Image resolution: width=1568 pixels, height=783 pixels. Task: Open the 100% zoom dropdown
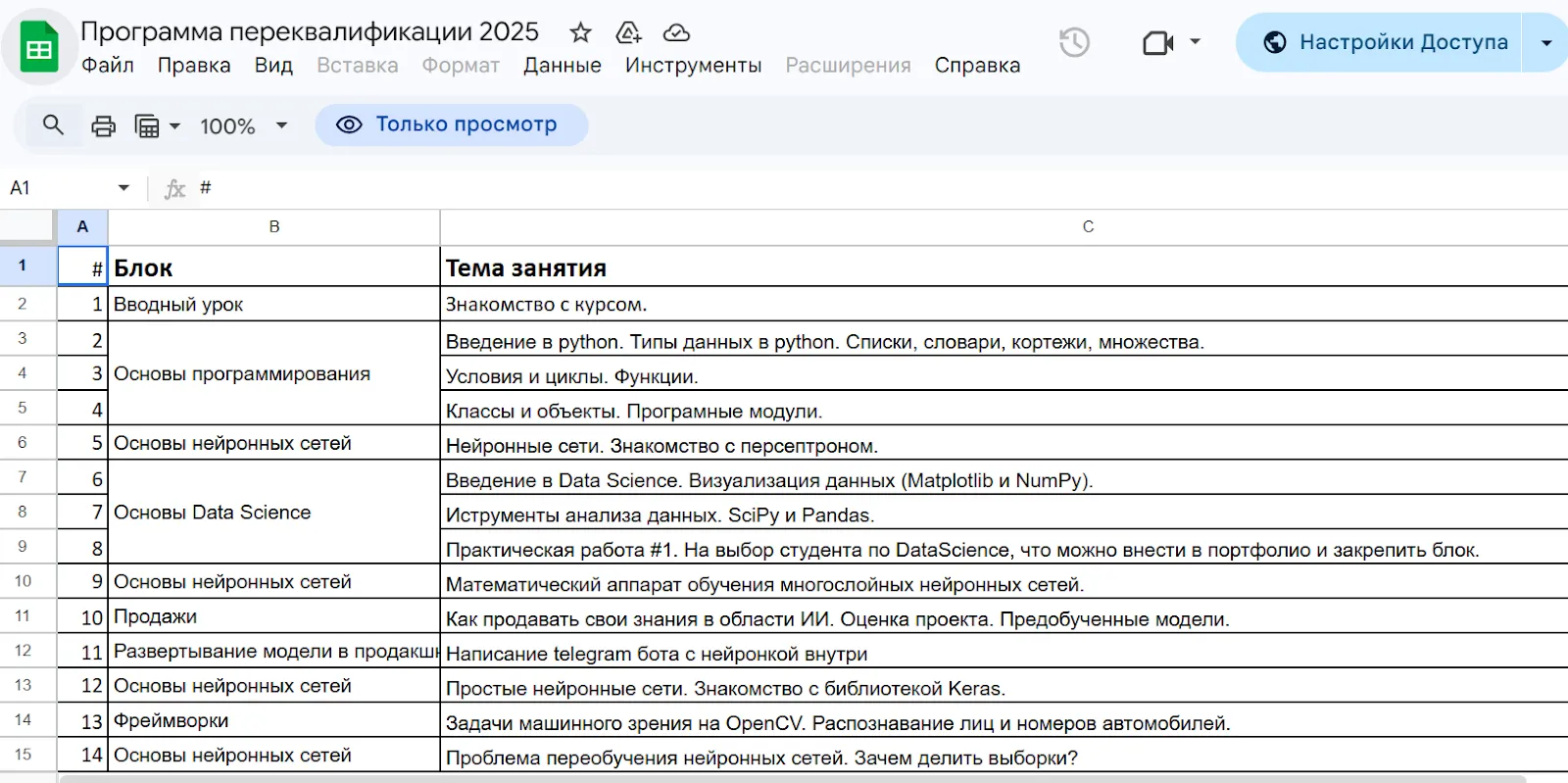pos(244,126)
